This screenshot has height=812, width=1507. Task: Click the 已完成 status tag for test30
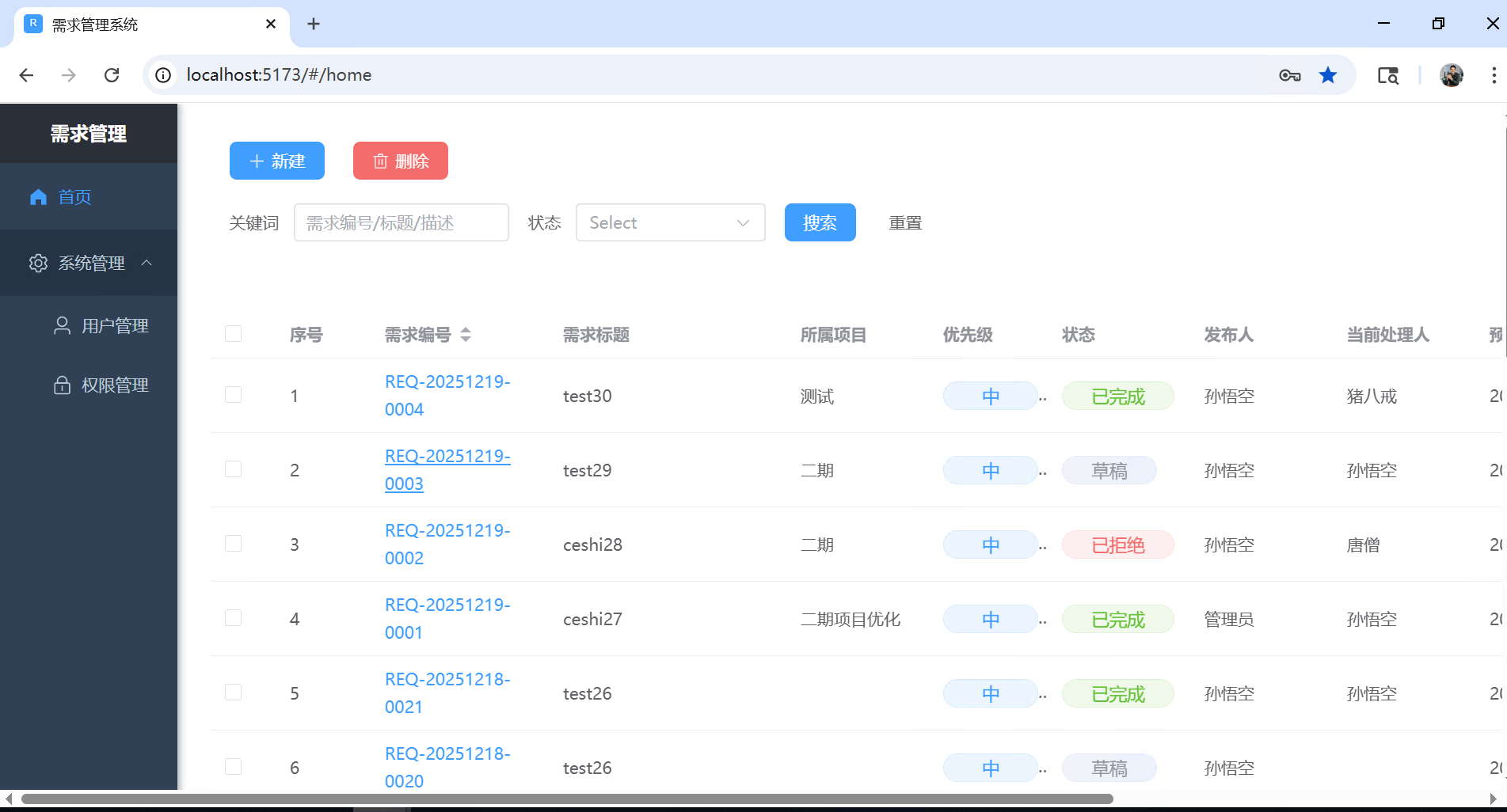(x=1117, y=396)
